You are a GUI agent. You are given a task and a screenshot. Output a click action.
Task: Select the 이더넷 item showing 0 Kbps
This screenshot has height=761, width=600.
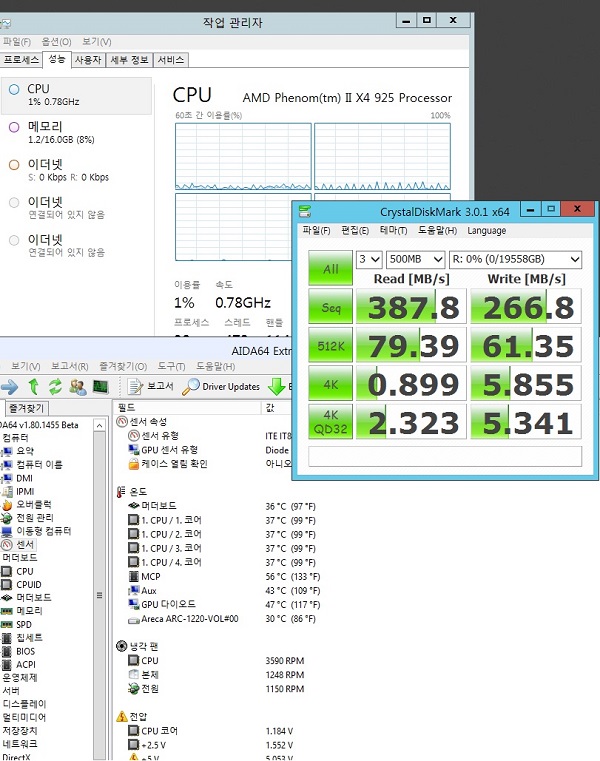tap(77, 170)
